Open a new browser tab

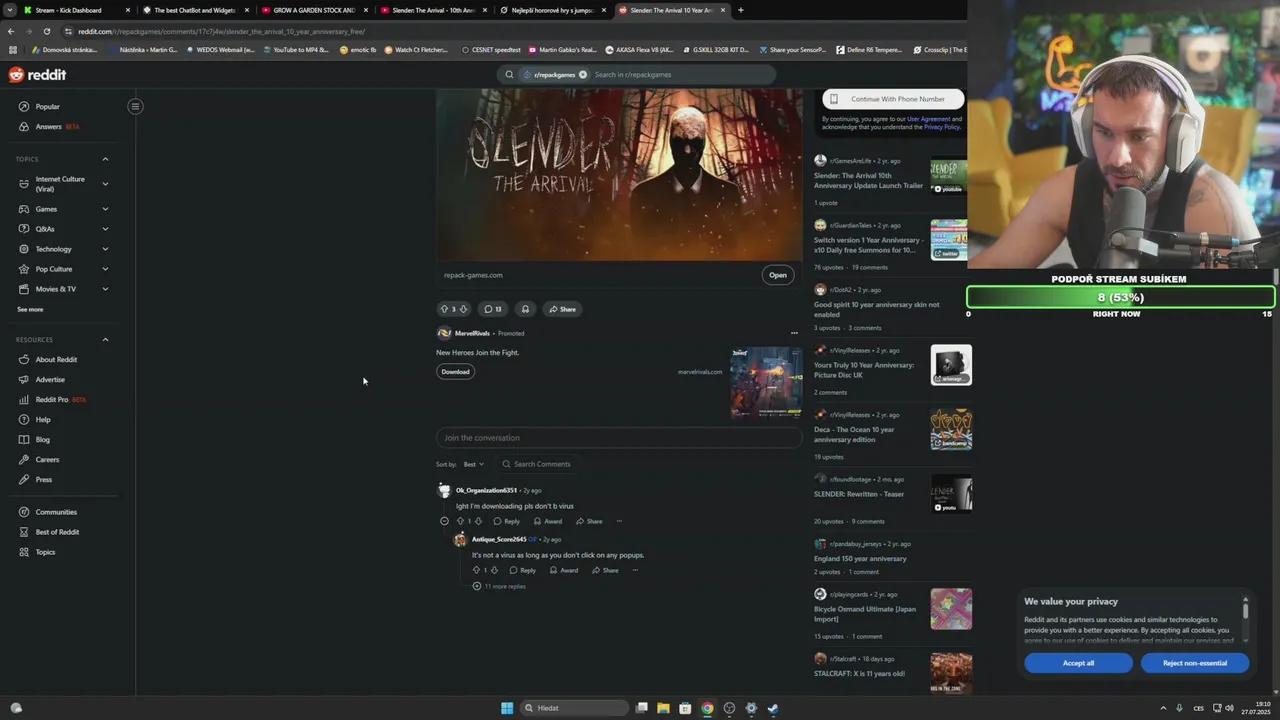740,10
